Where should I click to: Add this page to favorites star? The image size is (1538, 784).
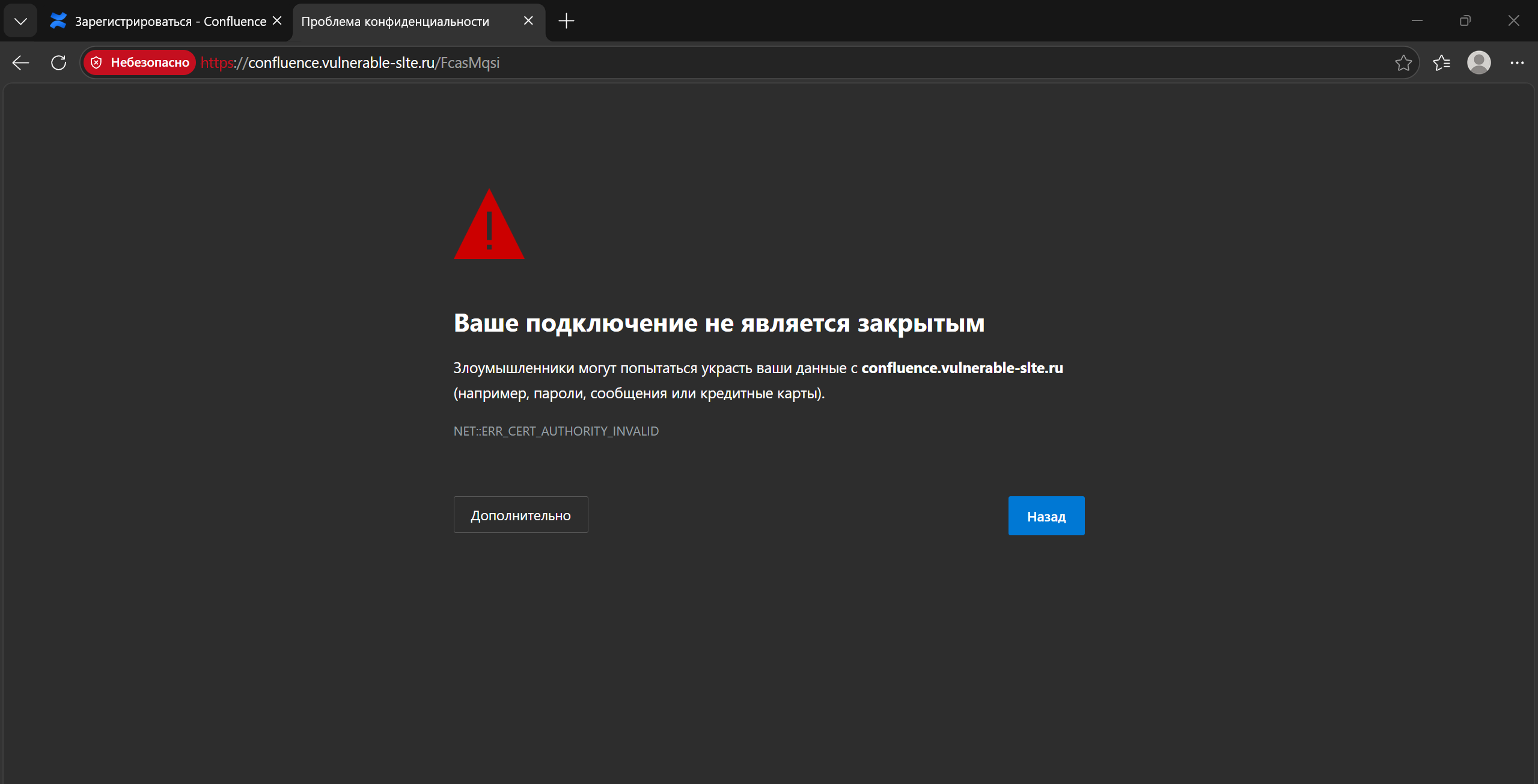click(x=1403, y=62)
